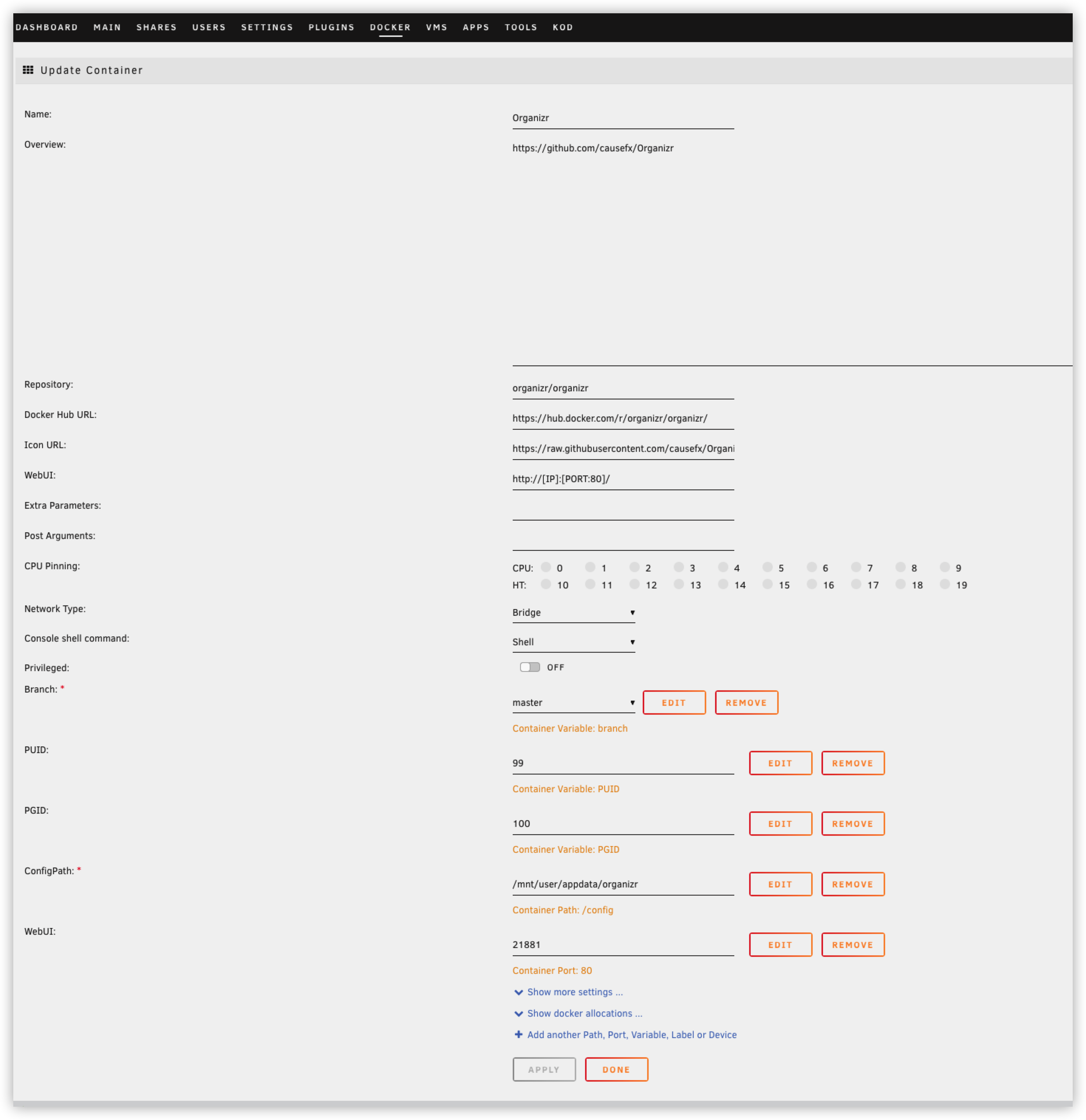Navigate to the SETTINGS menu
Screen dimensions: 1086x1120
pyautogui.click(x=267, y=27)
